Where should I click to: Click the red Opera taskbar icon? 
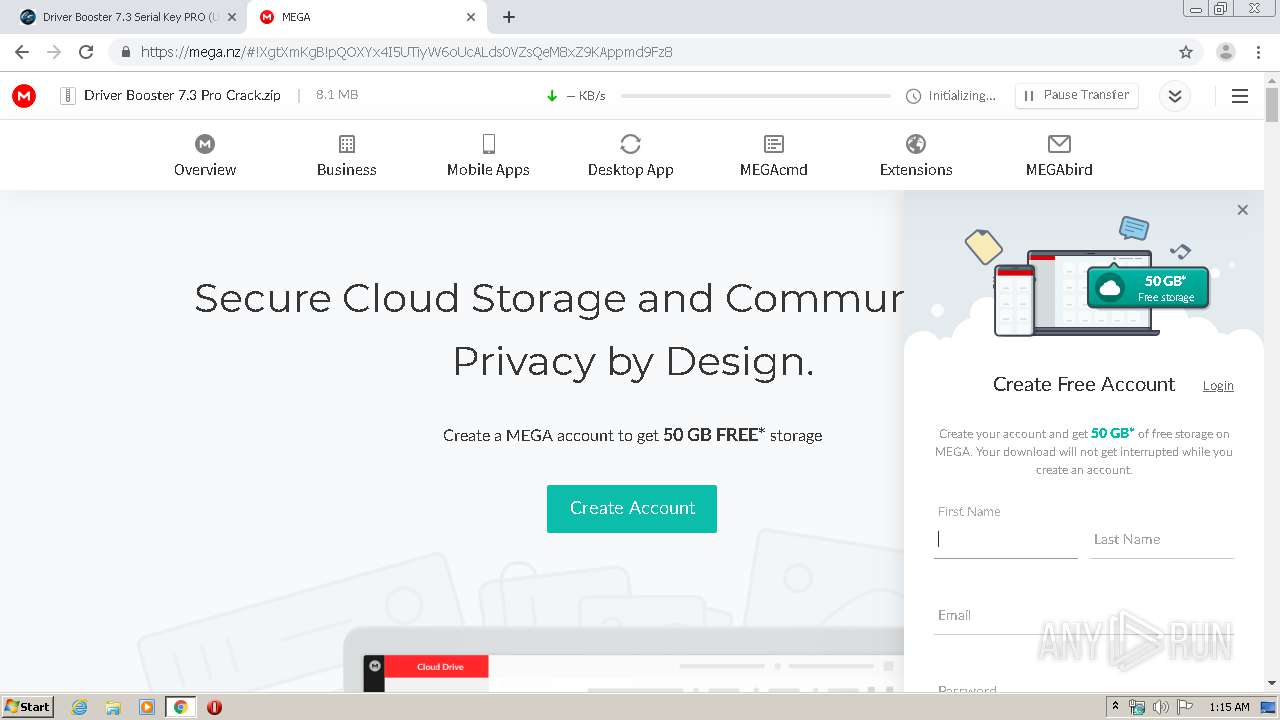point(214,707)
